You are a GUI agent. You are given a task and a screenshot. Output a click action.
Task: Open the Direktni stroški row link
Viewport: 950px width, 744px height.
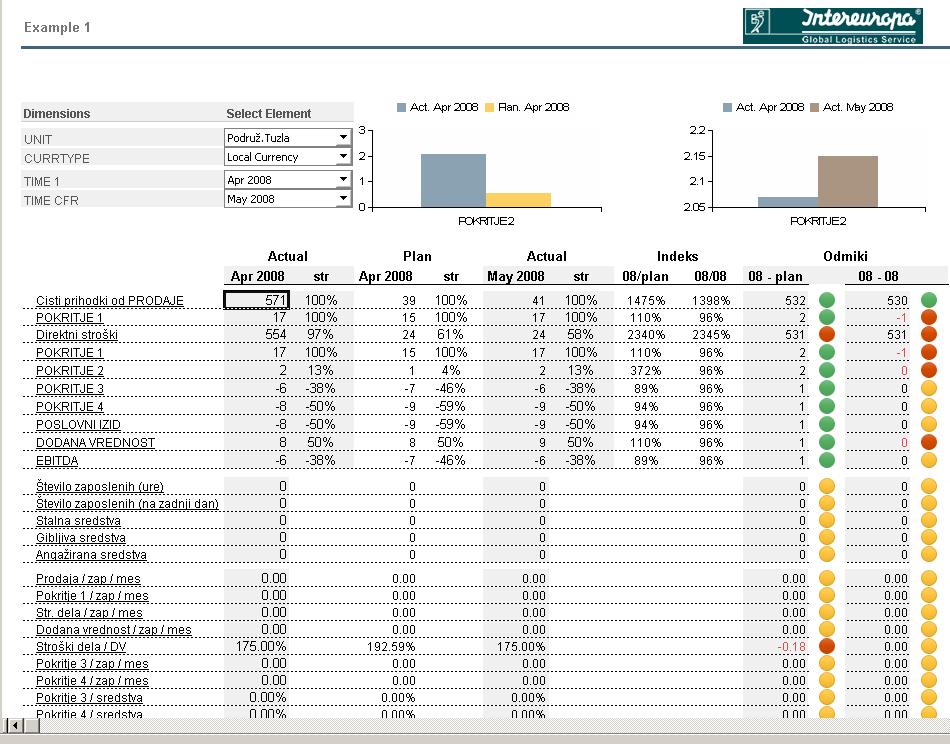(x=77, y=334)
